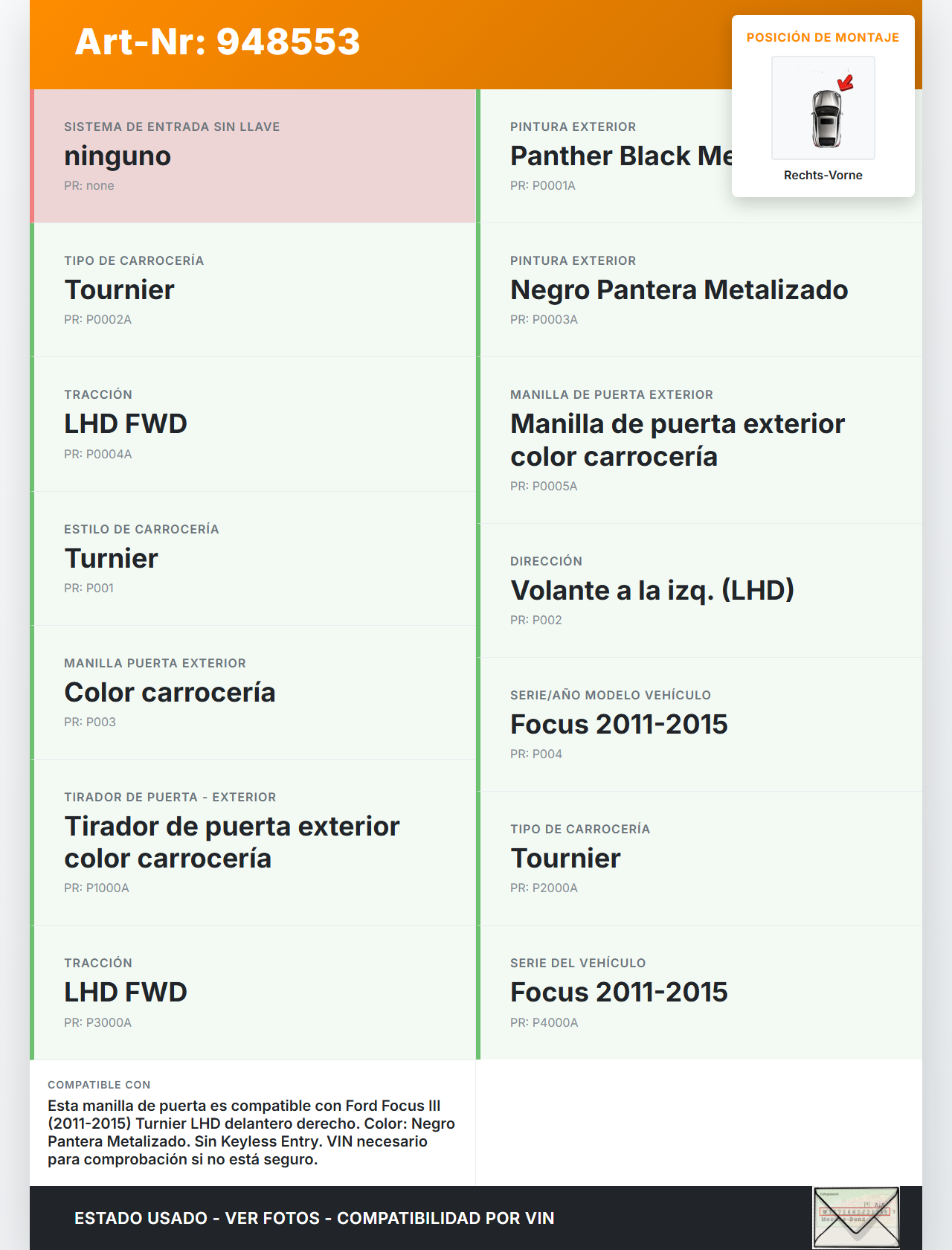Image resolution: width=952 pixels, height=1250 pixels.
Task: Select the 'Negro Pantera Metalizado' paint value
Action: pos(678,290)
